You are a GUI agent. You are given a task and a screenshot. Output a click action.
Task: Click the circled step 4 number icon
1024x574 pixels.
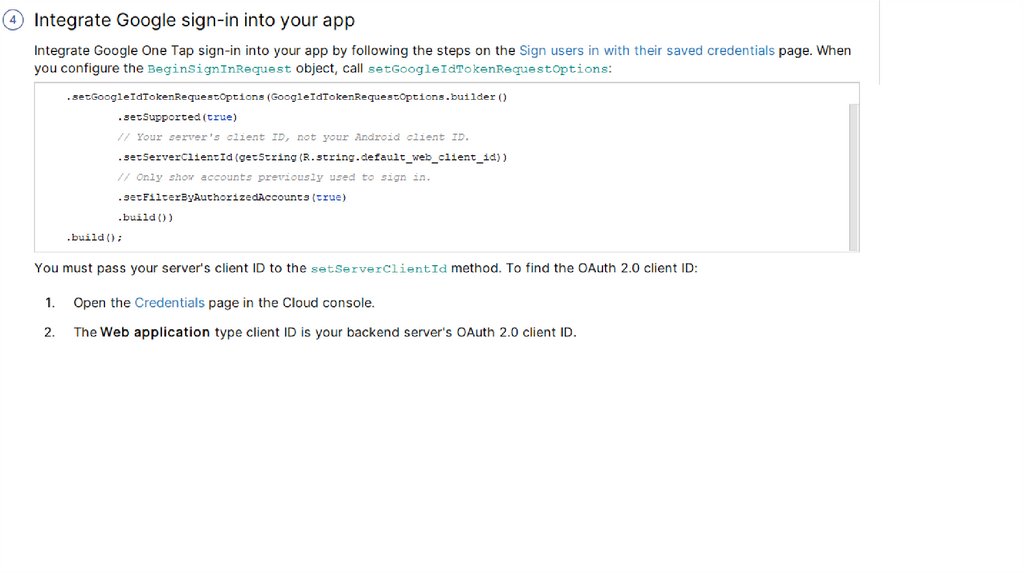[x=14, y=21]
